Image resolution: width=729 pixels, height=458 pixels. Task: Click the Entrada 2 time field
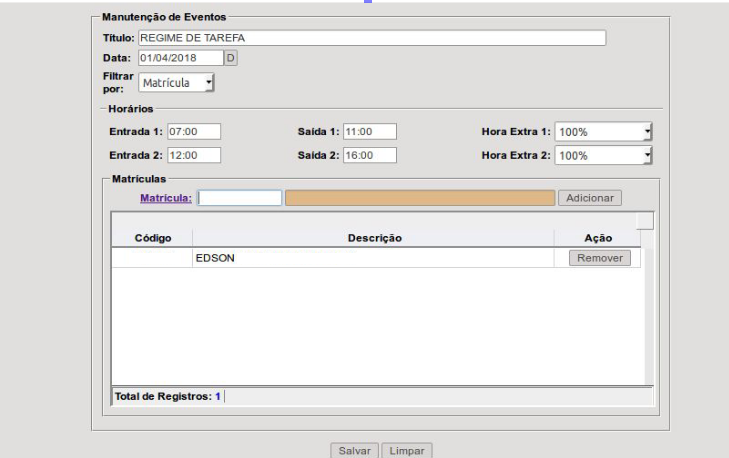194,155
